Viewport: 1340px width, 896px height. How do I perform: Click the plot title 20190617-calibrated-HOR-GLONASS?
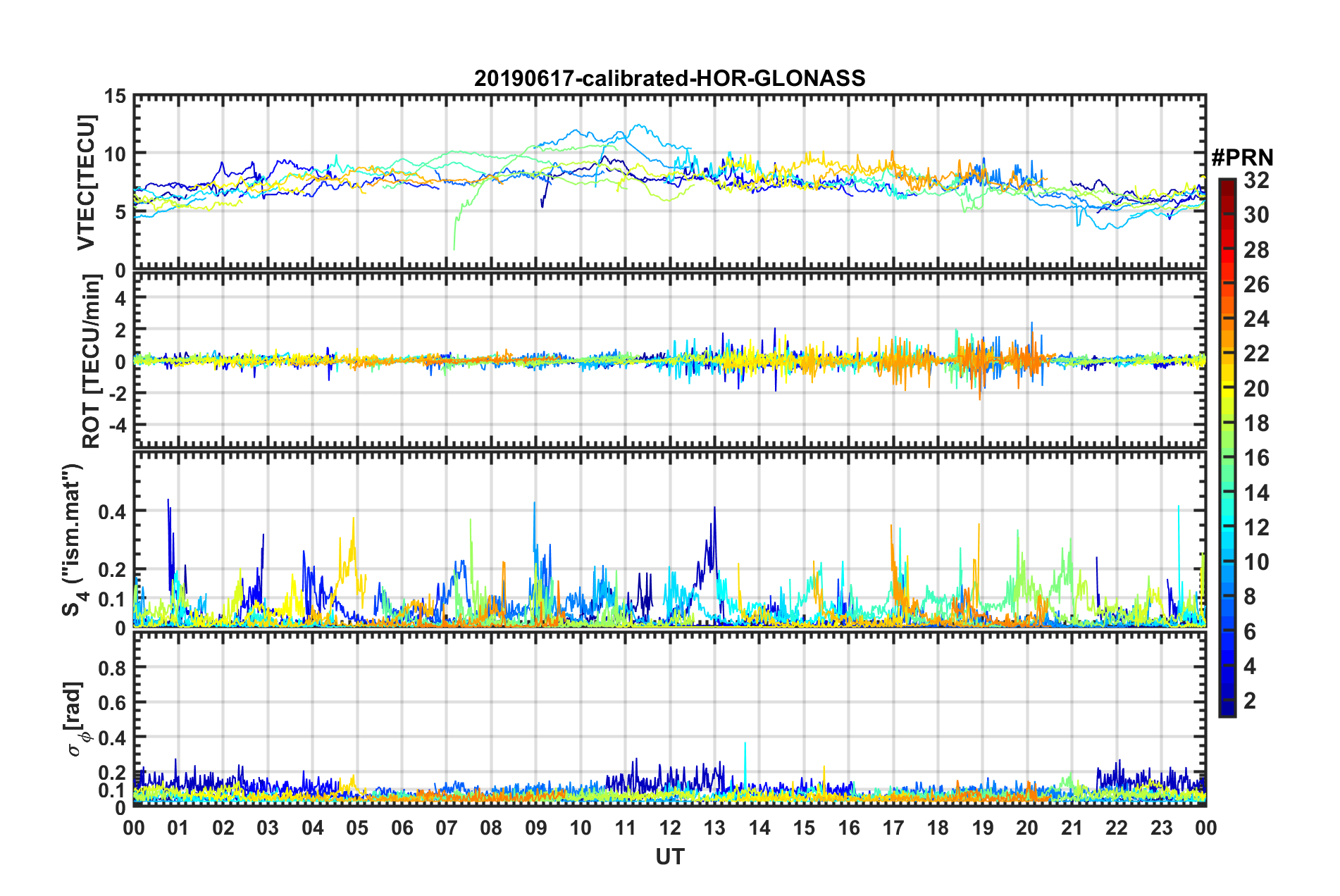(x=669, y=78)
